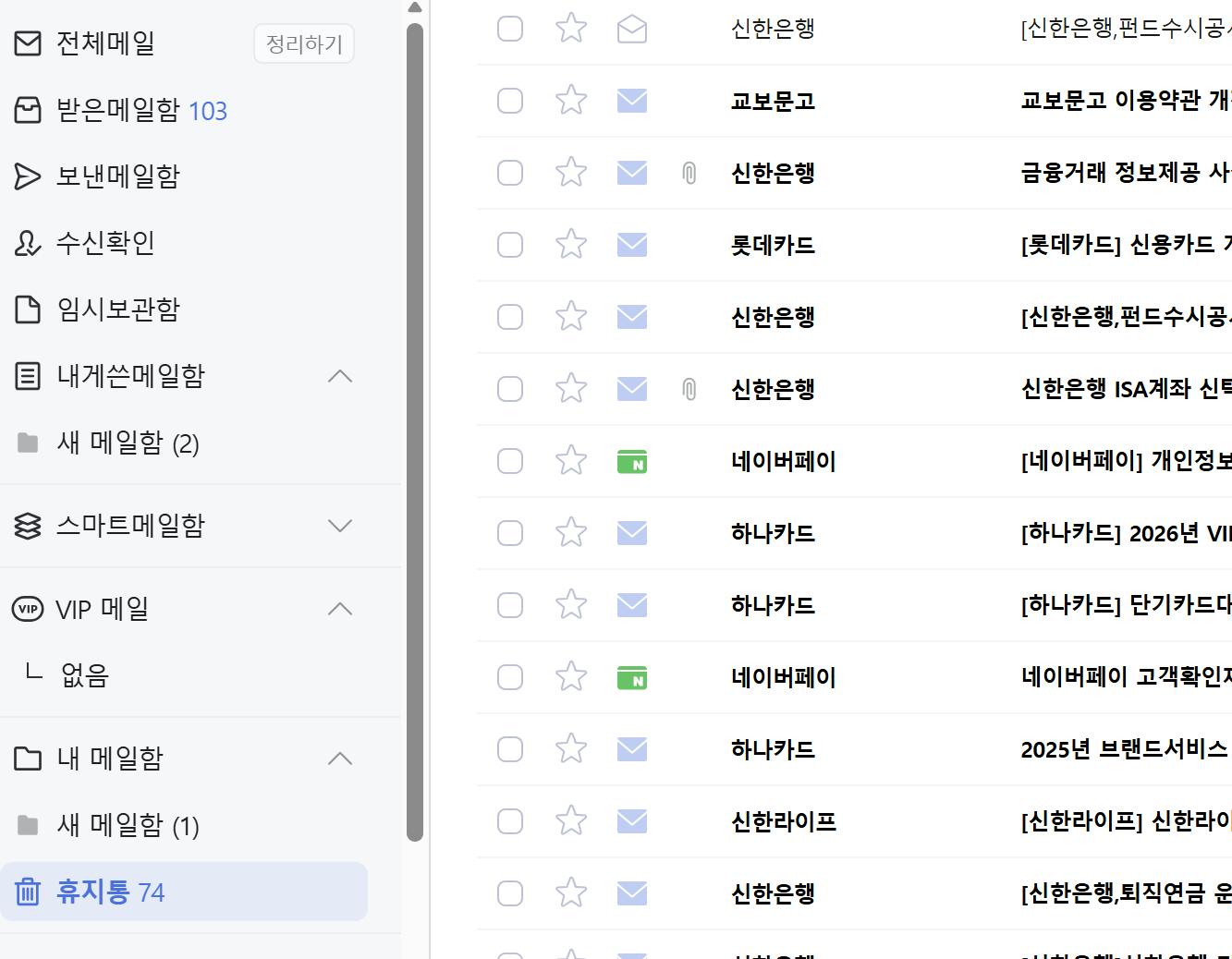The height and width of the screenshot is (959, 1232).
Task: Click the 교보문고 sender name
Action: pos(773,101)
